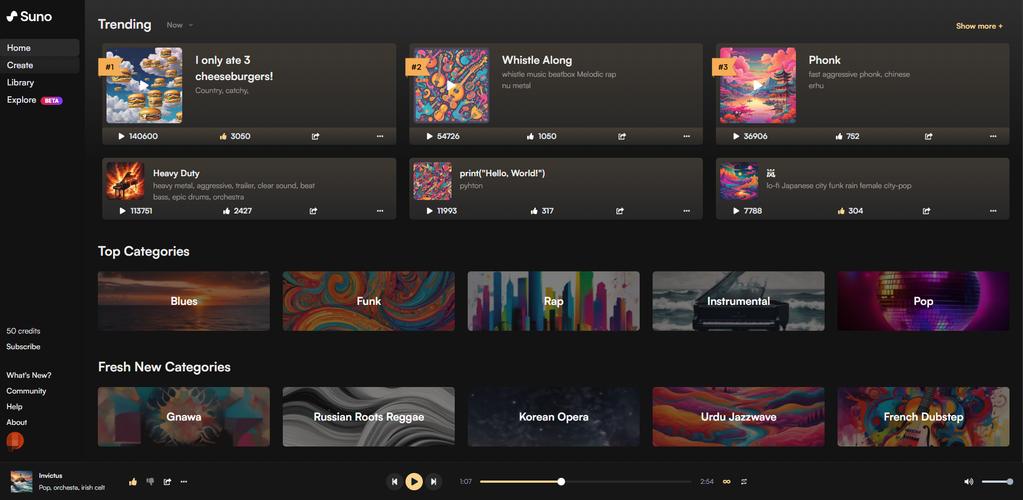The width and height of the screenshot is (1023, 500).
Task: Open the Funk category
Action: pyautogui.click(x=369, y=301)
